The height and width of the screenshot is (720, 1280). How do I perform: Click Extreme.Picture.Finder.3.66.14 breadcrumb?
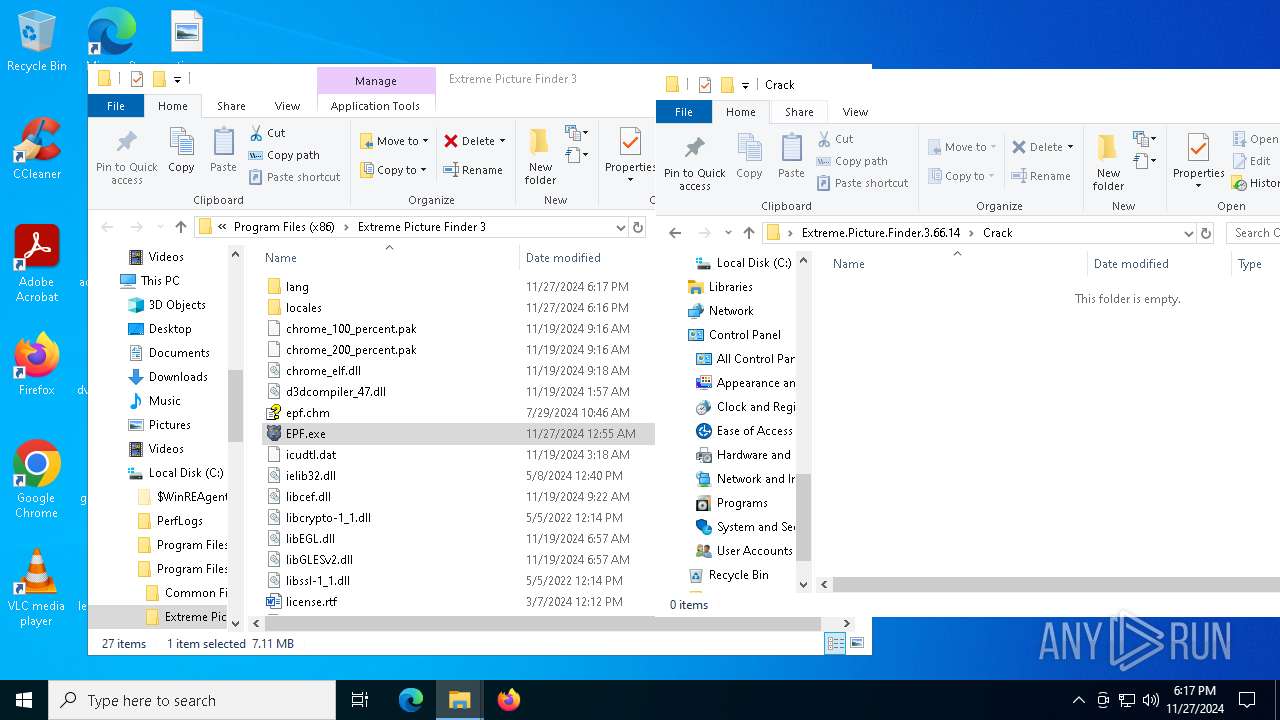881,233
